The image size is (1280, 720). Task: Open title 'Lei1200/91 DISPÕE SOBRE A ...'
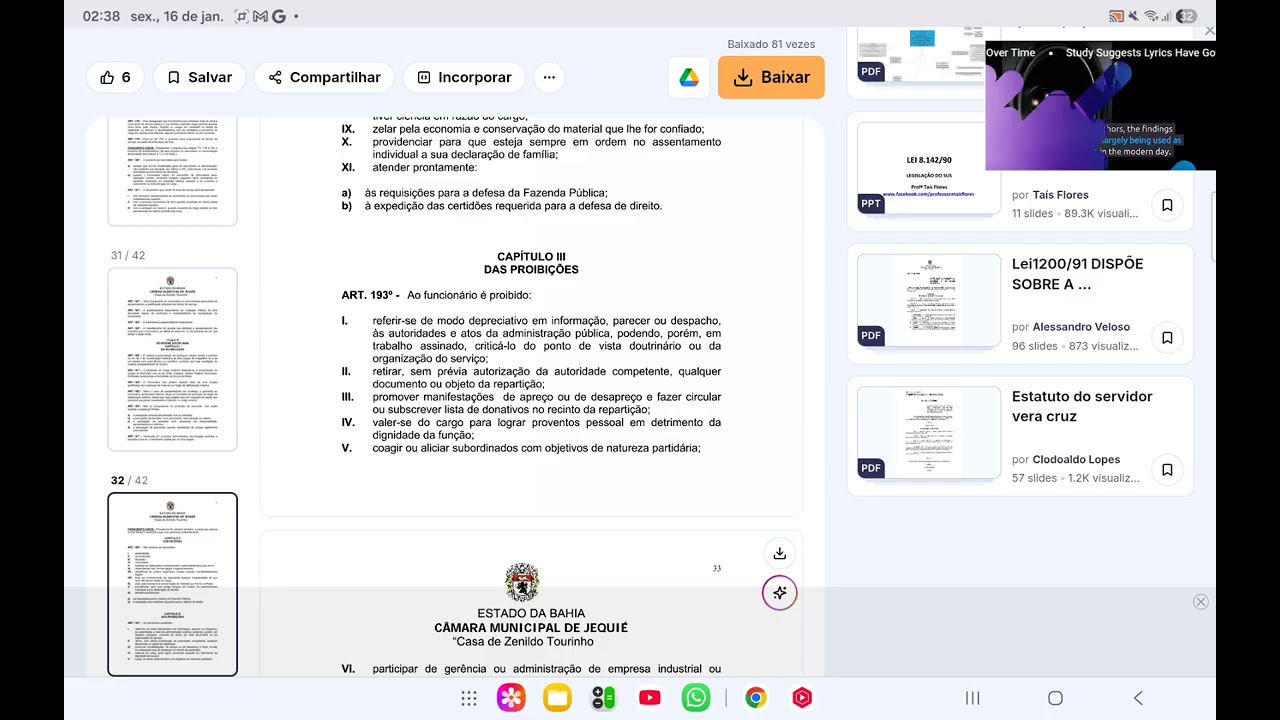pyautogui.click(x=1077, y=274)
